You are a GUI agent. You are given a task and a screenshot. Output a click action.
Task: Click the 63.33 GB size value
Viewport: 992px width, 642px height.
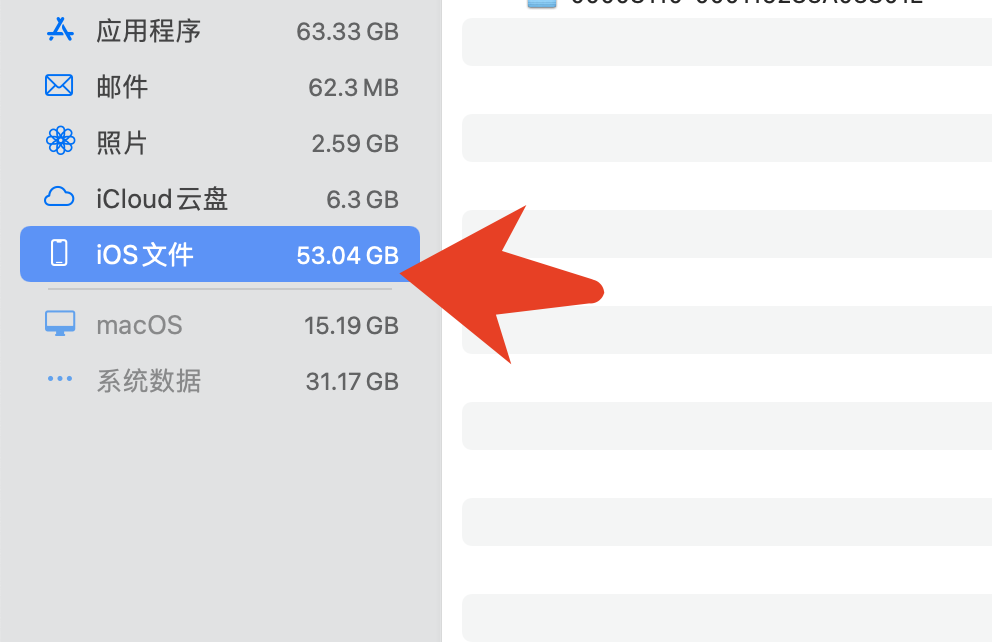[347, 31]
